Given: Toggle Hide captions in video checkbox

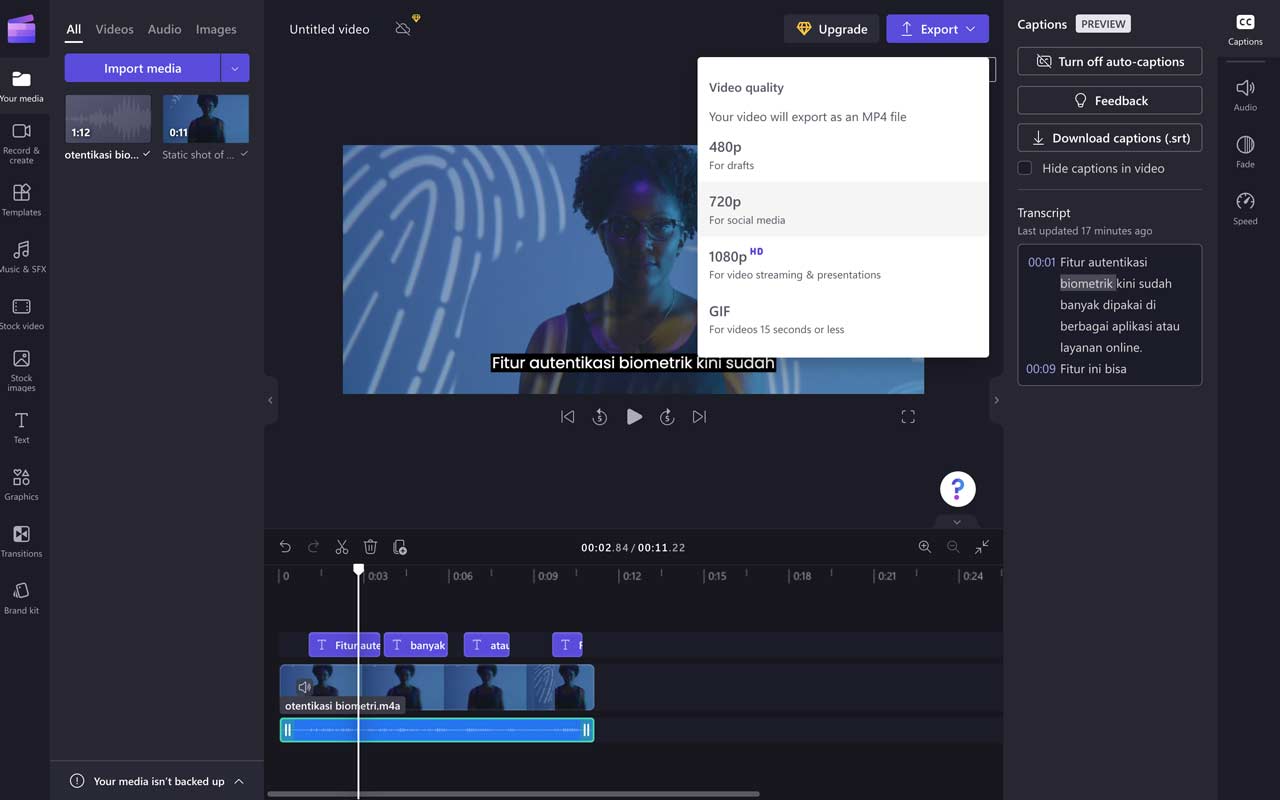Looking at the screenshot, I should (1025, 168).
